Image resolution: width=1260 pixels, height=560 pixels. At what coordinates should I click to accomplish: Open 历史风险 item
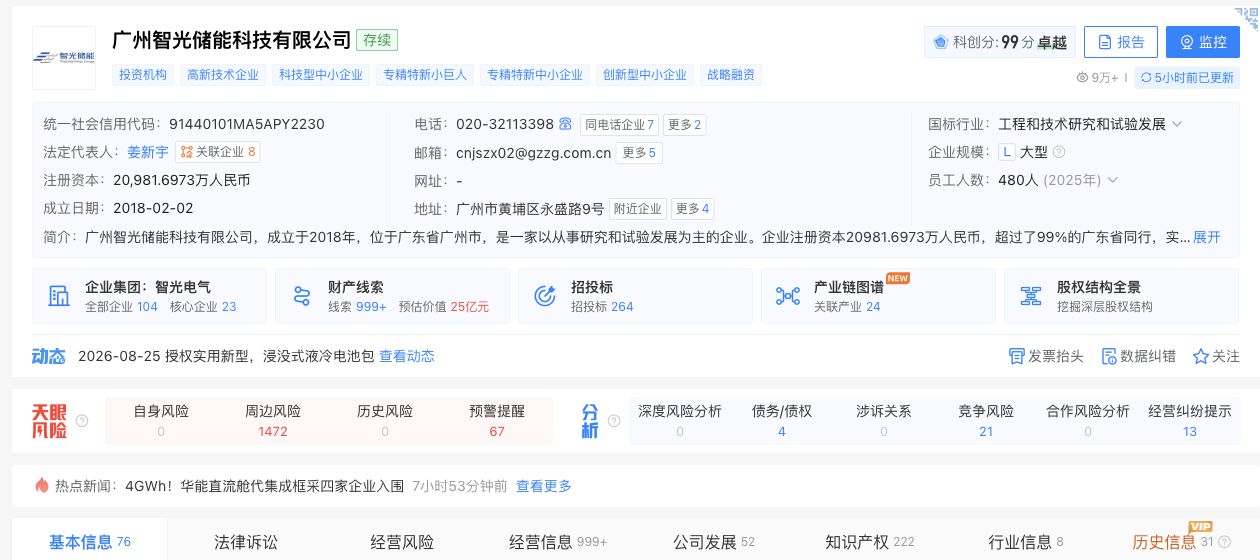tap(385, 421)
